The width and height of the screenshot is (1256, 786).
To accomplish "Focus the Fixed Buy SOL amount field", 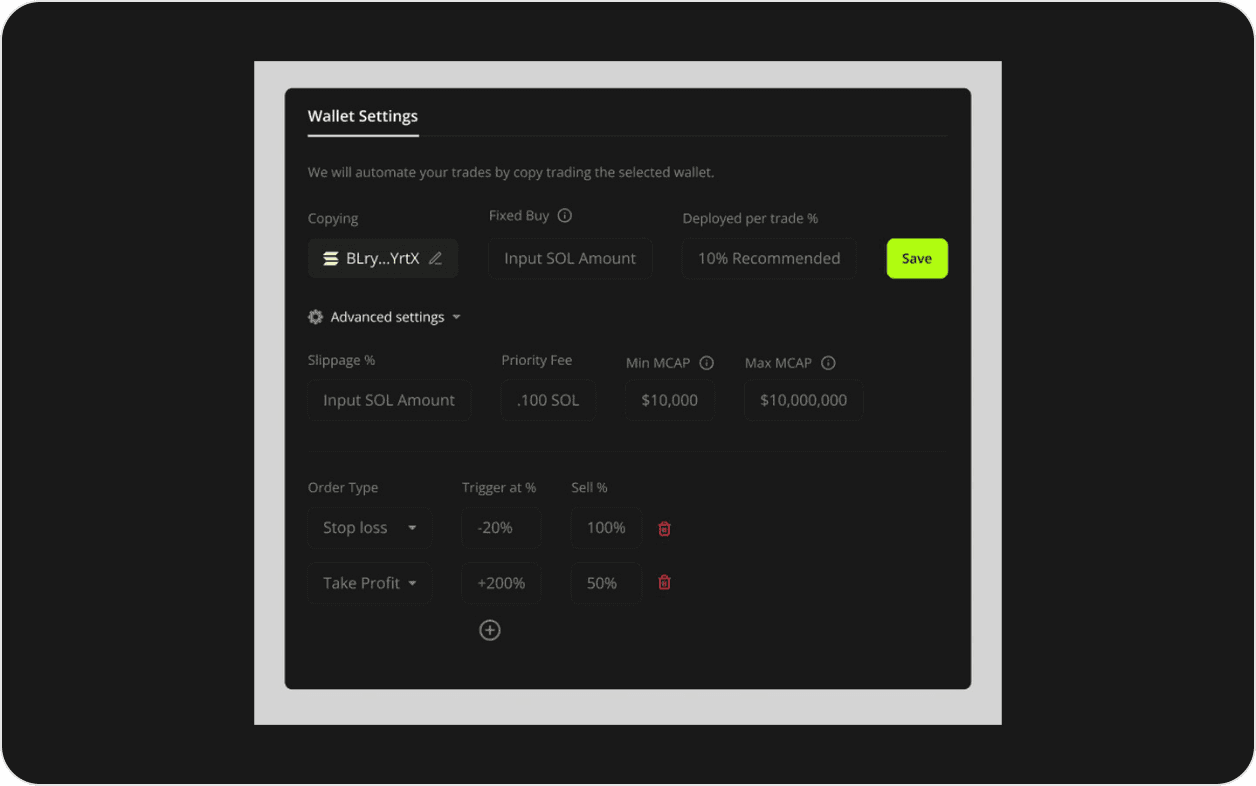I will click(x=570, y=258).
